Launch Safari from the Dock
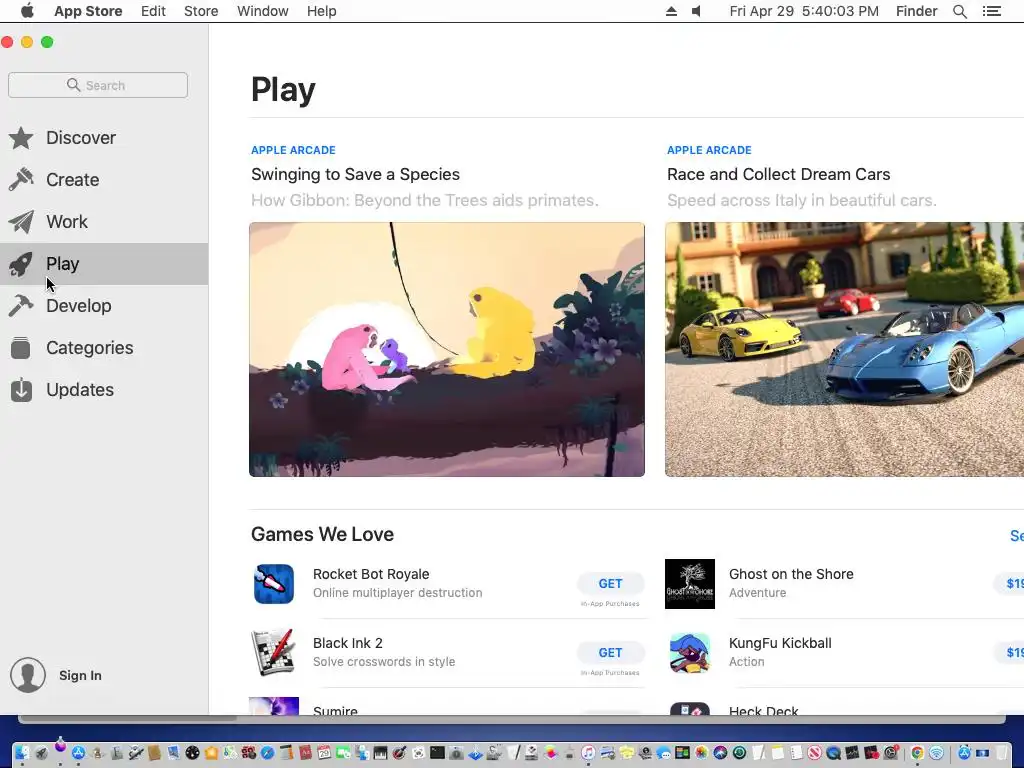The width and height of the screenshot is (1024, 768). pyautogui.click(x=267, y=753)
